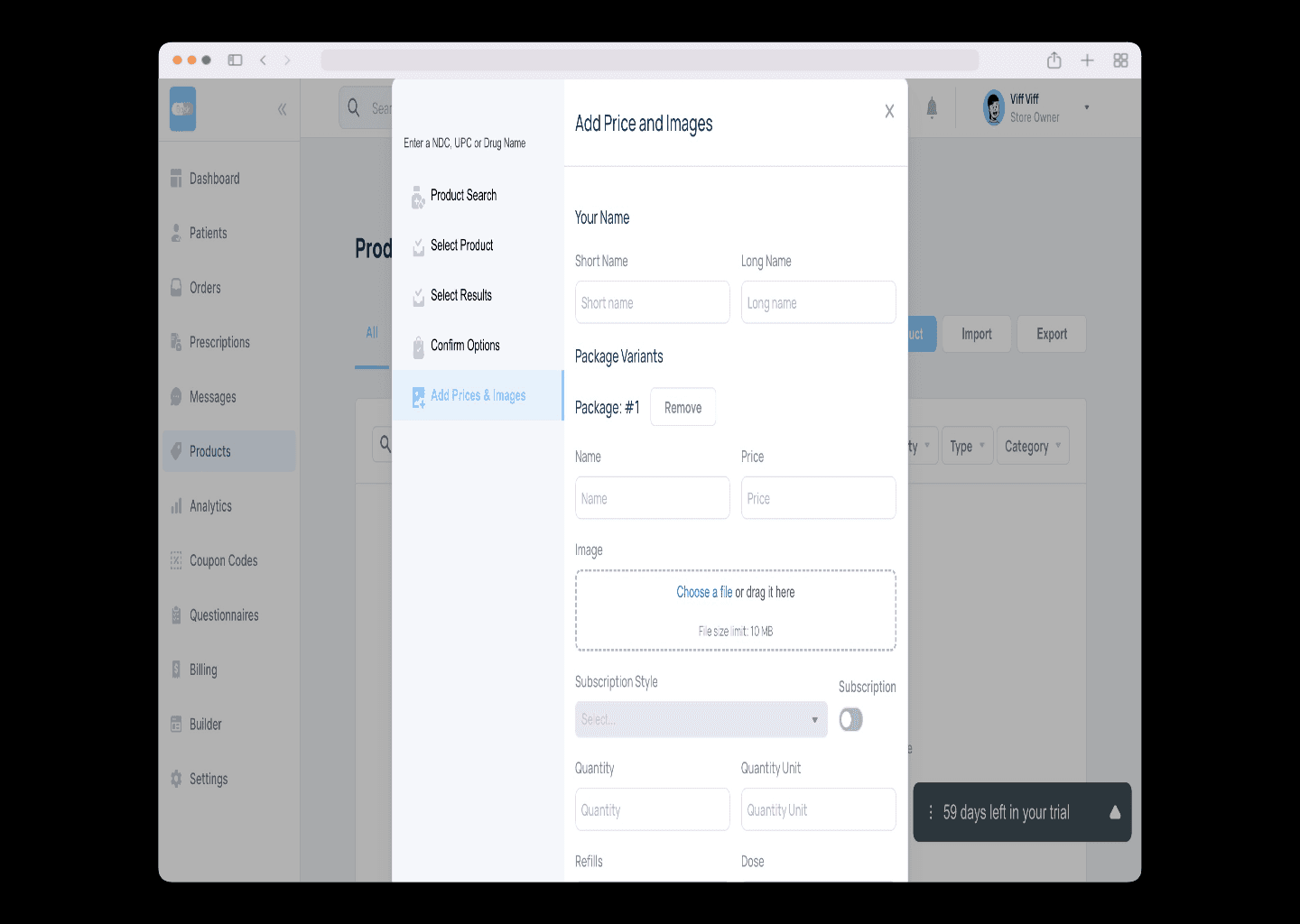This screenshot has height=924, width=1300.
Task: Open the Messages panel icon
Action: coord(176,396)
